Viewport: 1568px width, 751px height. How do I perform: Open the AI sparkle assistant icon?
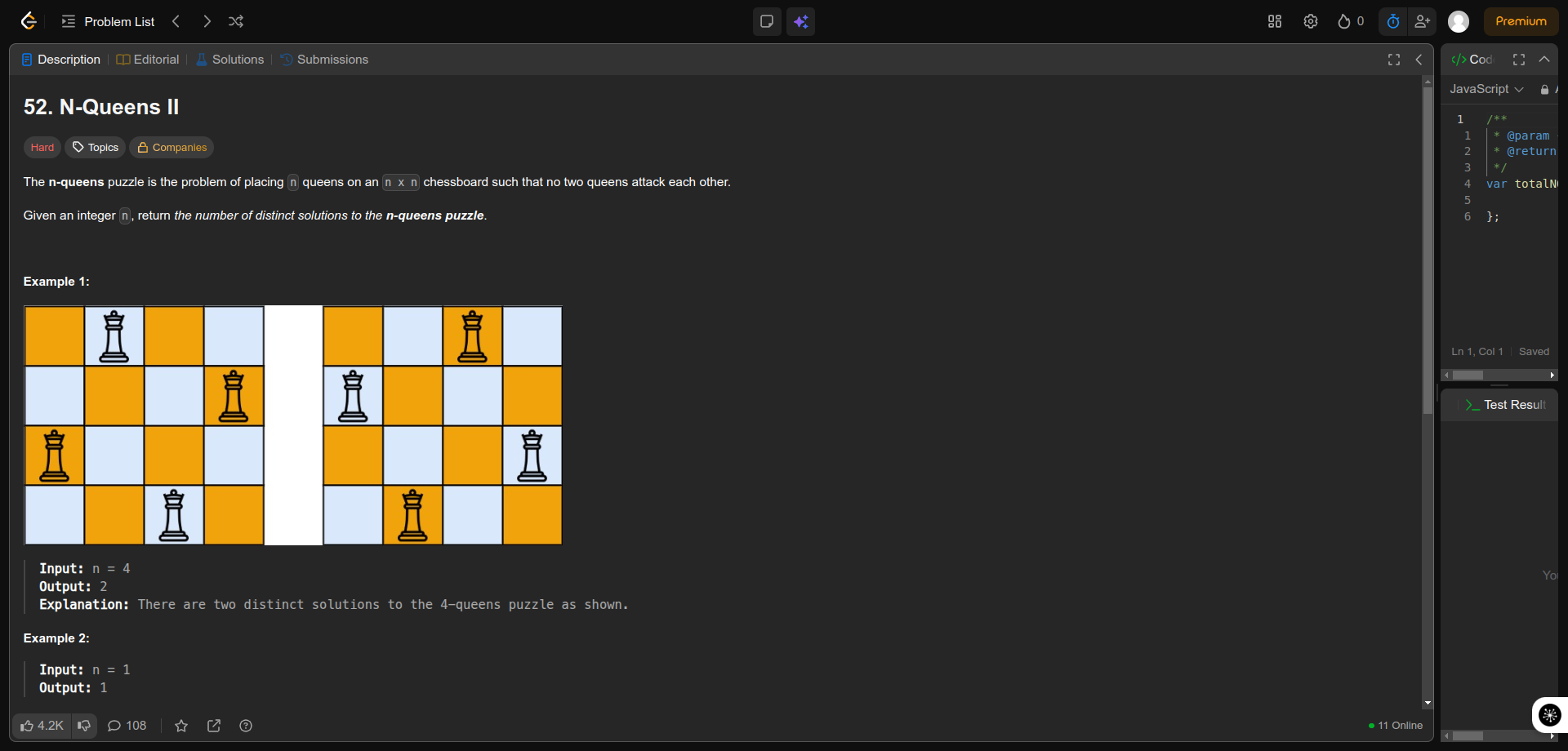coord(800,21)
